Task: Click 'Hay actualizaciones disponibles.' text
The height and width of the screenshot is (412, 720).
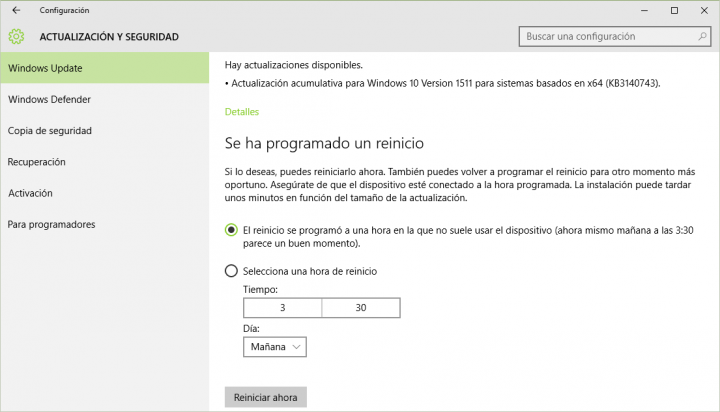Action: coord(293,65)
